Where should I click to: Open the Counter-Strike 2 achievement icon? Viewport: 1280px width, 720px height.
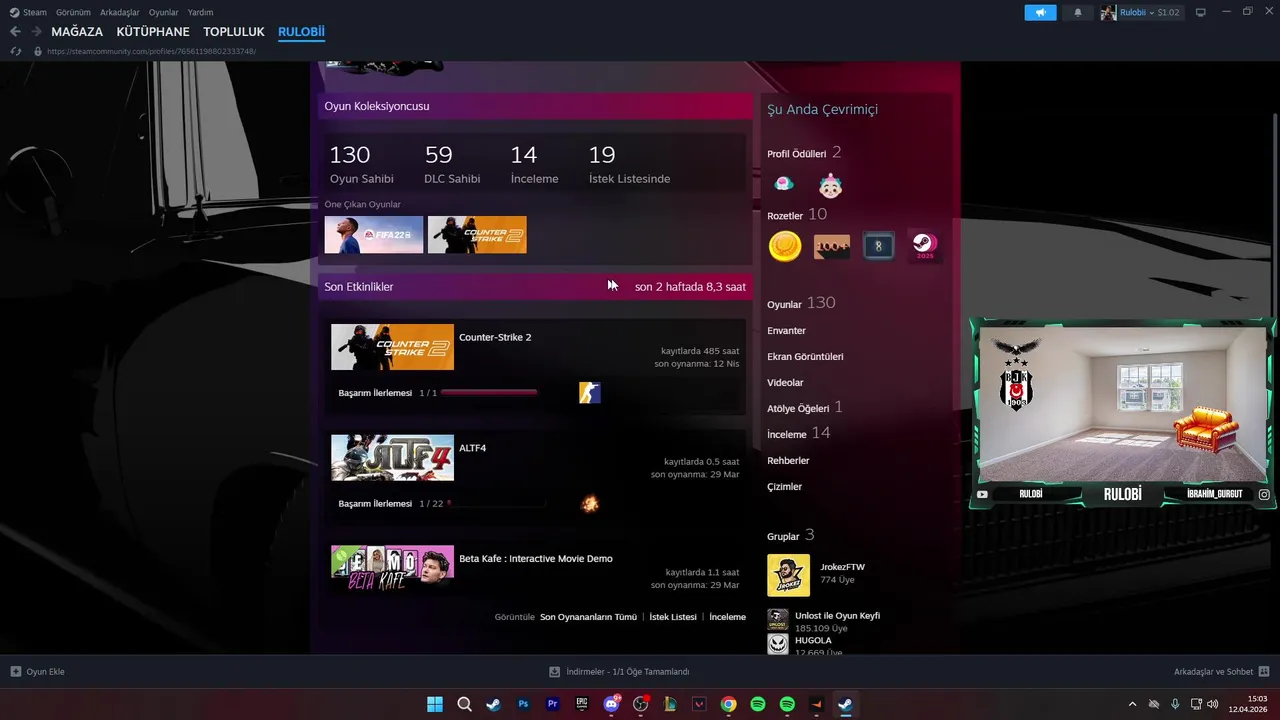[590, 393]
